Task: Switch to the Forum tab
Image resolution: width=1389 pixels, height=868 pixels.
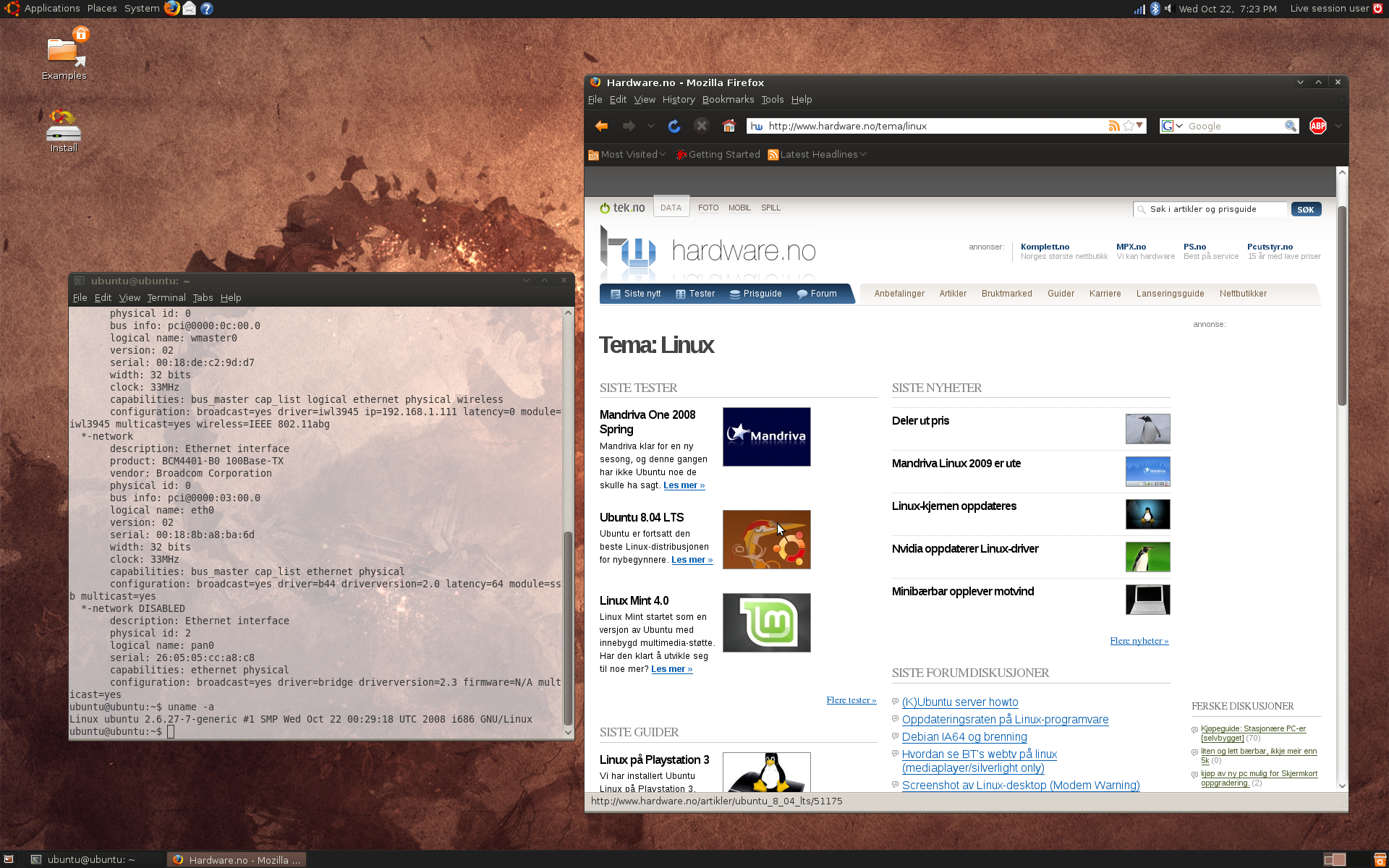Action: click(x=817, y=294)
